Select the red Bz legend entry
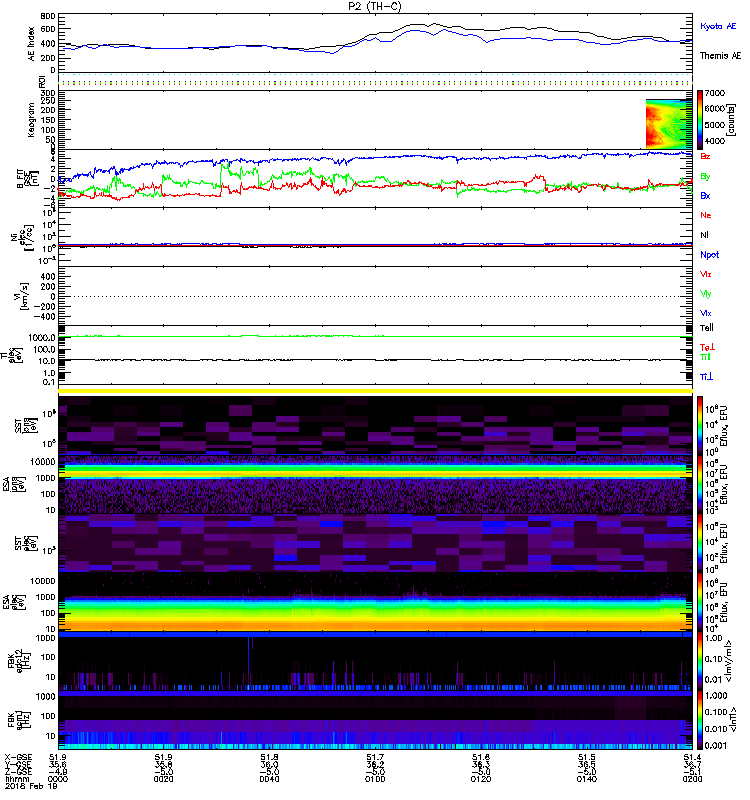Image resolution: width=750 pixels, height=800 pixels. click(x=706, y=157)
